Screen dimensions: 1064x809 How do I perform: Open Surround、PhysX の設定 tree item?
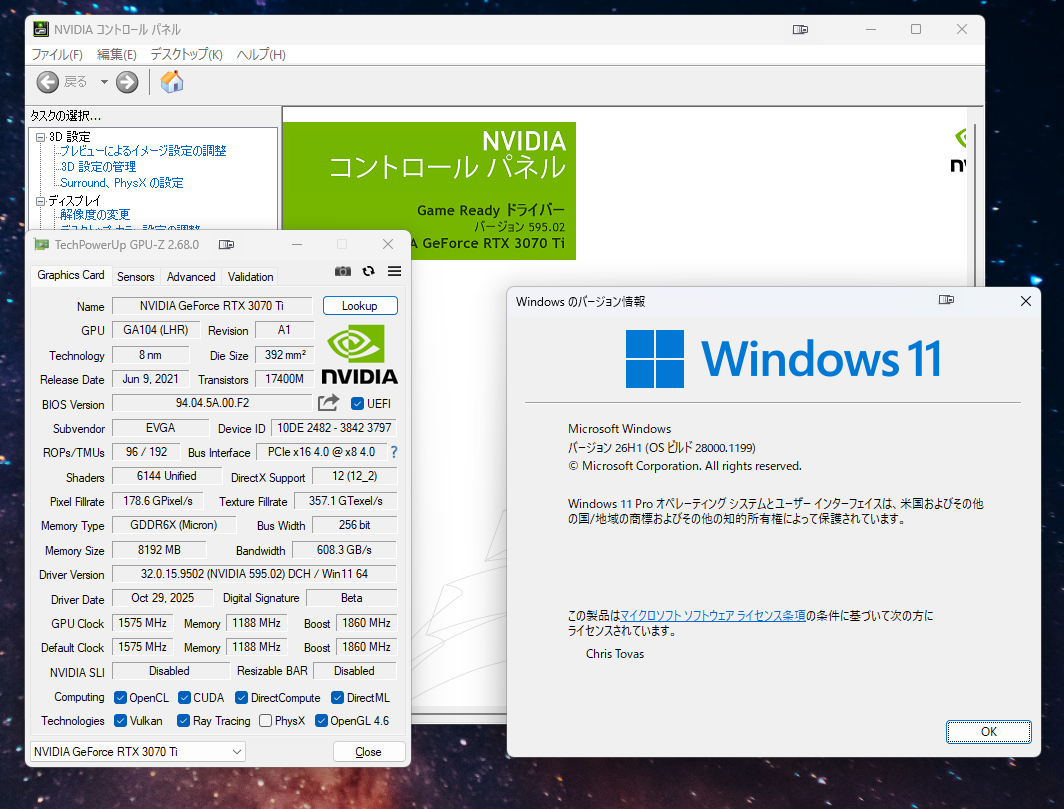pos(121,183)
